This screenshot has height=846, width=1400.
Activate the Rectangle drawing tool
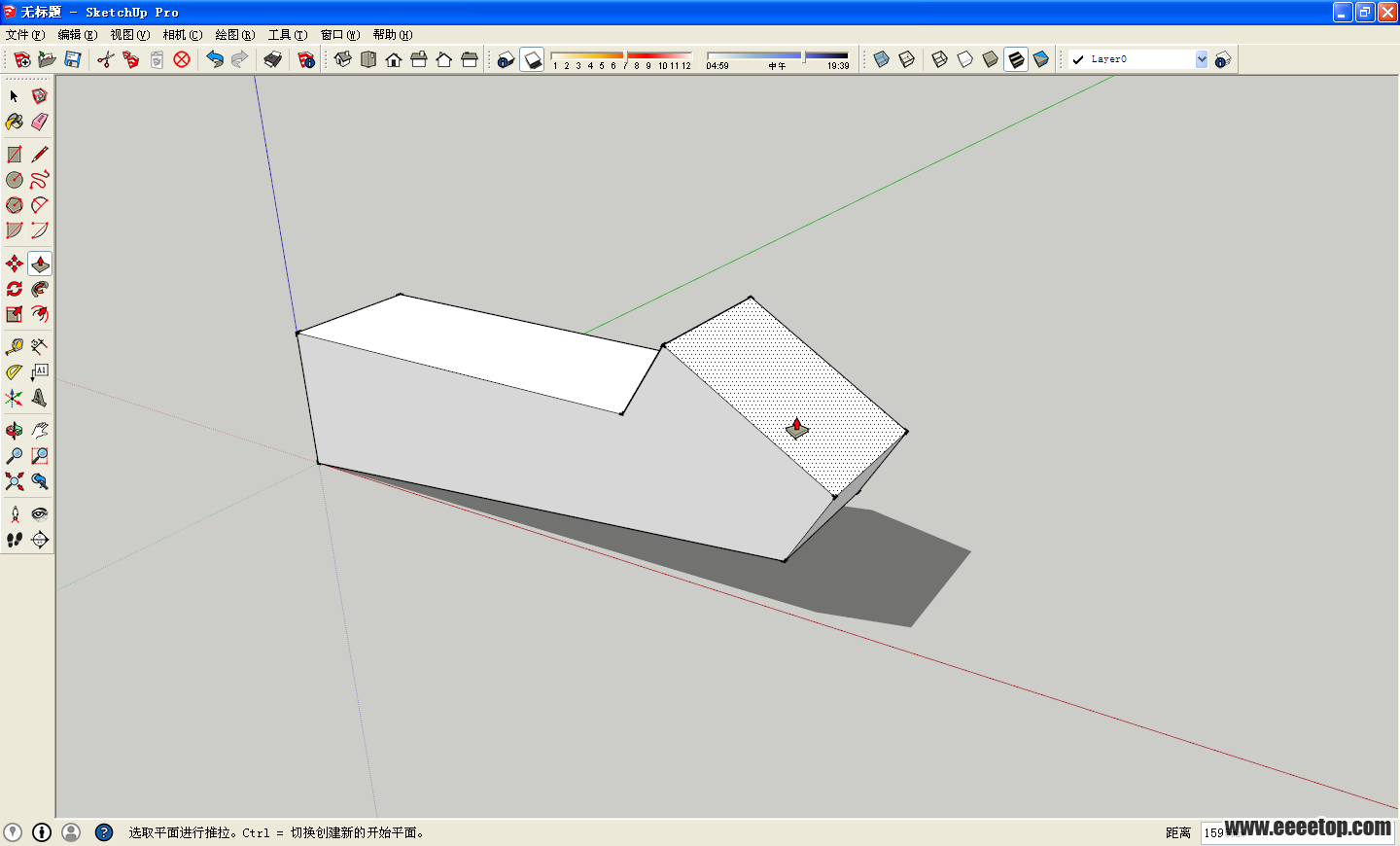pos(15,155)
